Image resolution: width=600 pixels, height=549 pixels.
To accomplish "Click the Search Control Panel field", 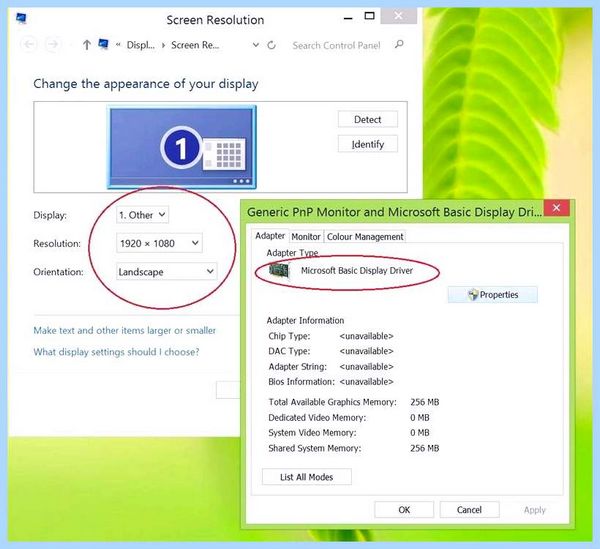I will [x=336, y=46].
